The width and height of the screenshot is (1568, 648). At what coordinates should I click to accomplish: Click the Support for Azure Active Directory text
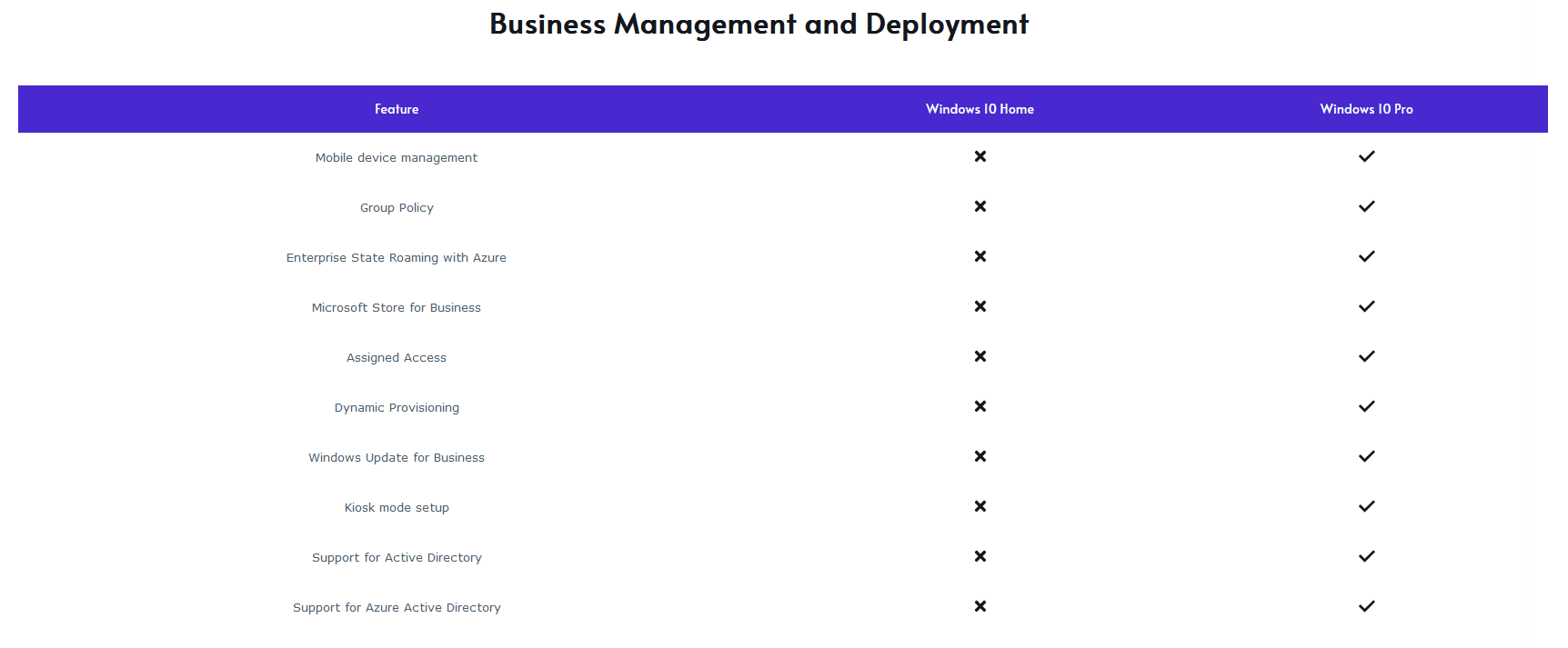pyautogui.click(x=397, y=608)
